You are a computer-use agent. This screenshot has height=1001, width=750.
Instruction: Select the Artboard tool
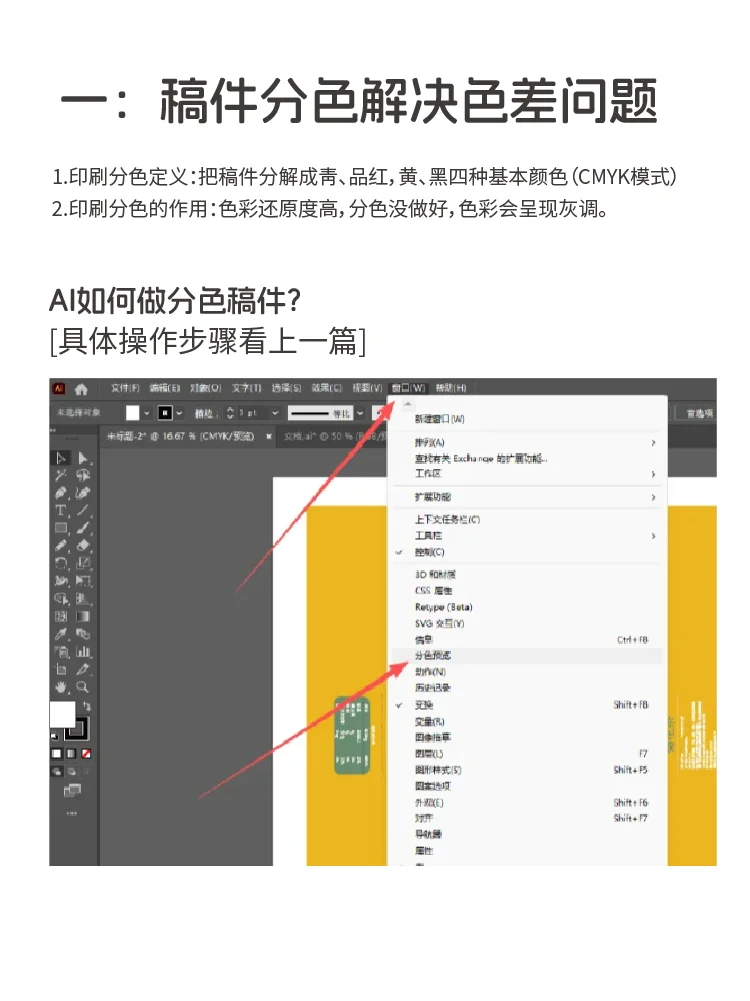point(61,670)
